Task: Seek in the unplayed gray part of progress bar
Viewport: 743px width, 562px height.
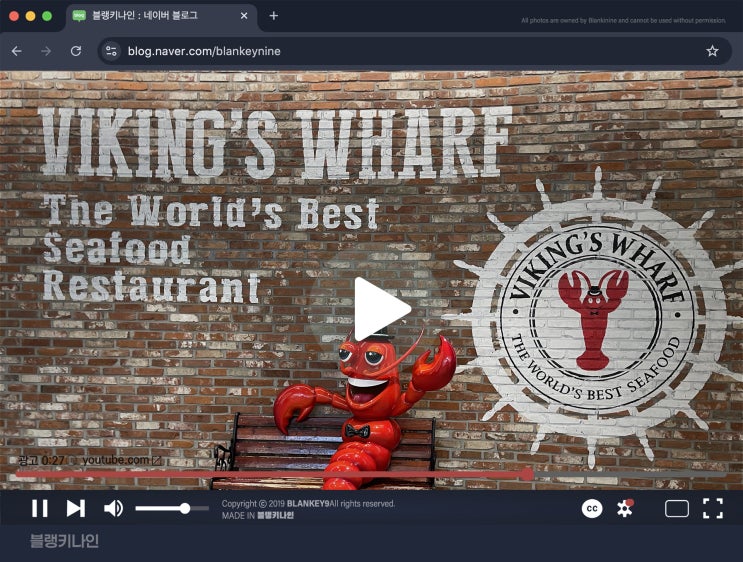Action: pos(630,474)
